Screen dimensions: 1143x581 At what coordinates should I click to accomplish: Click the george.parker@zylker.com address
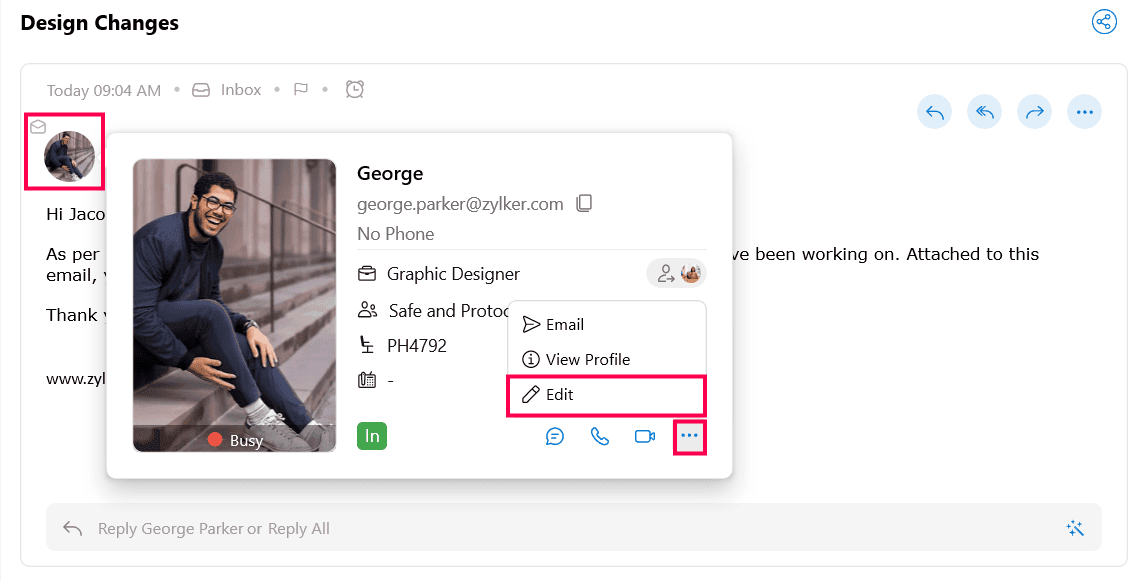460,204
